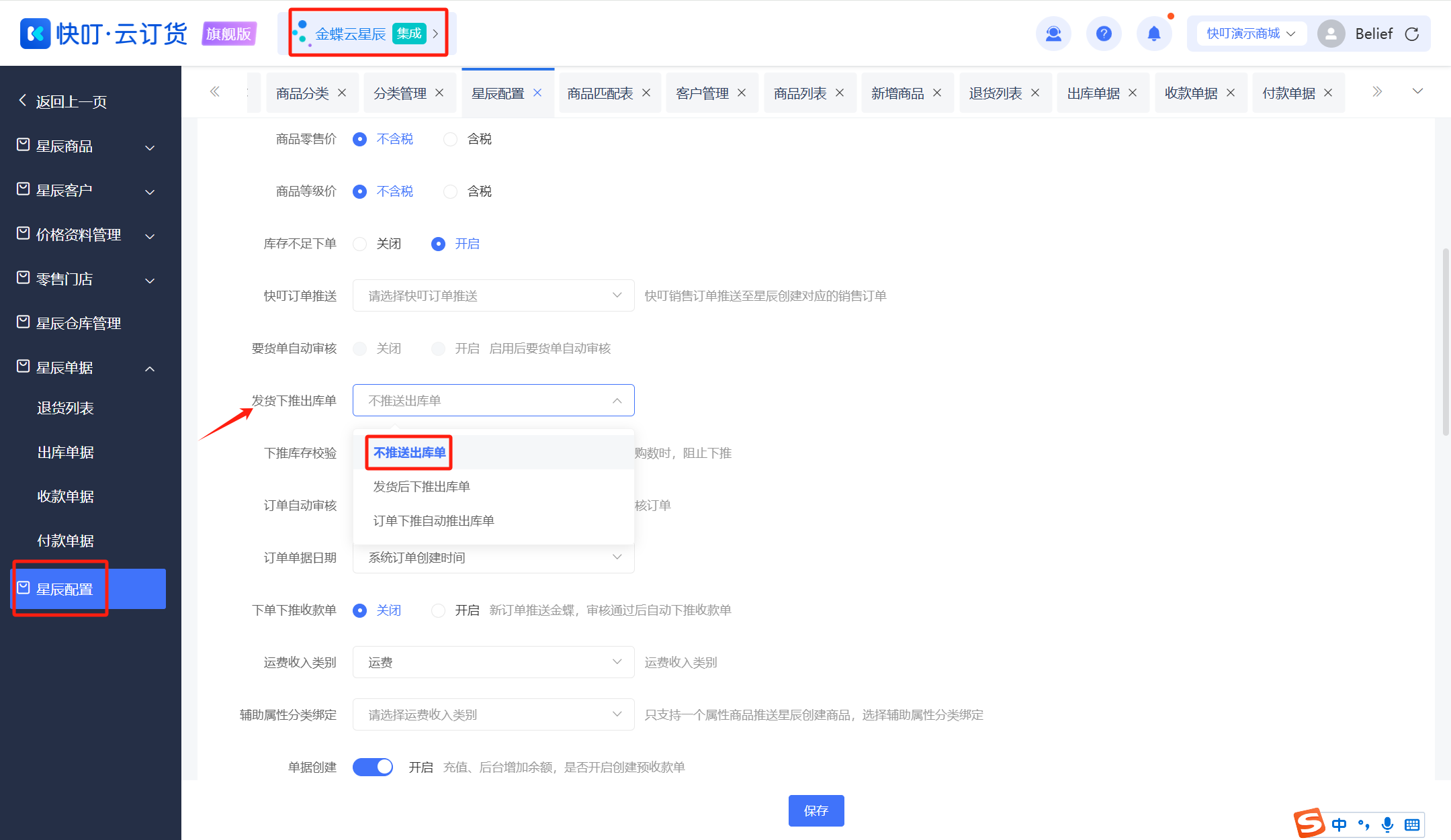1451x840 pixels.
Task: Collapse the 发货下推出库单 dropdown
Action: point(494,400)
